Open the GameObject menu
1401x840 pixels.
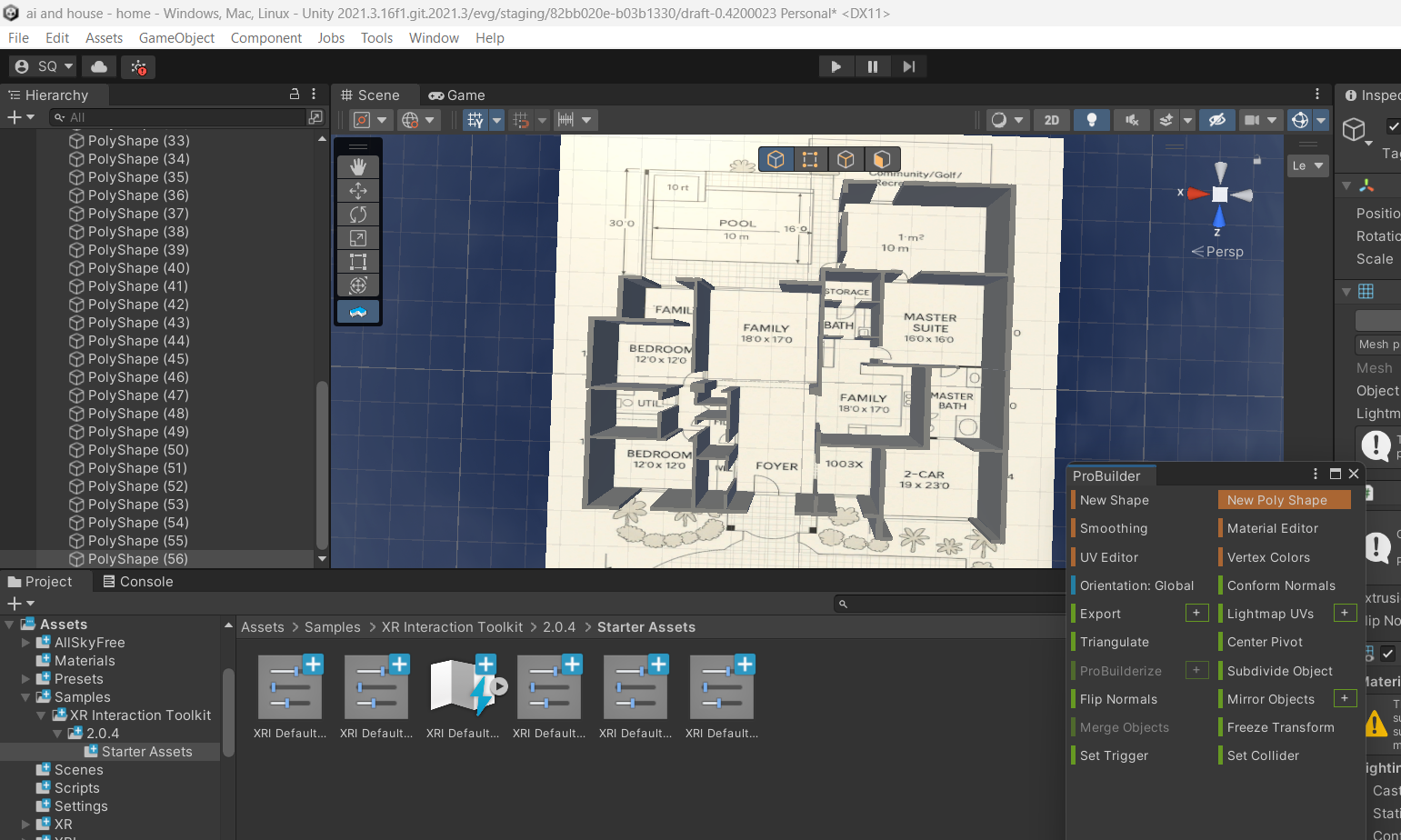click(176, 38)
